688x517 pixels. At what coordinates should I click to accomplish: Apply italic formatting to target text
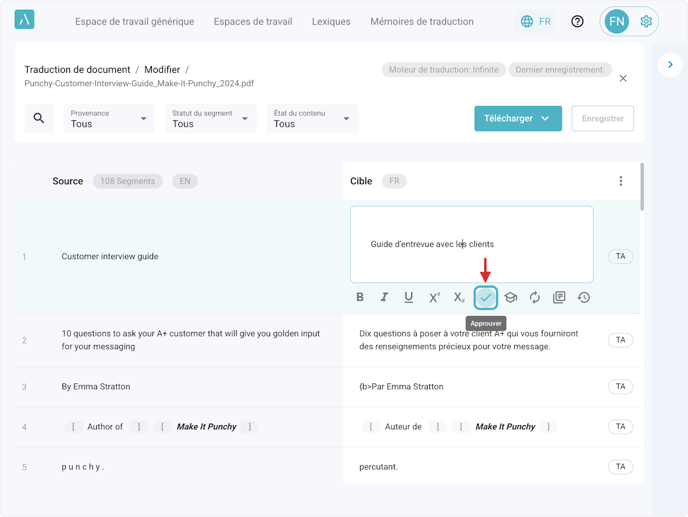tap(384, 297)
